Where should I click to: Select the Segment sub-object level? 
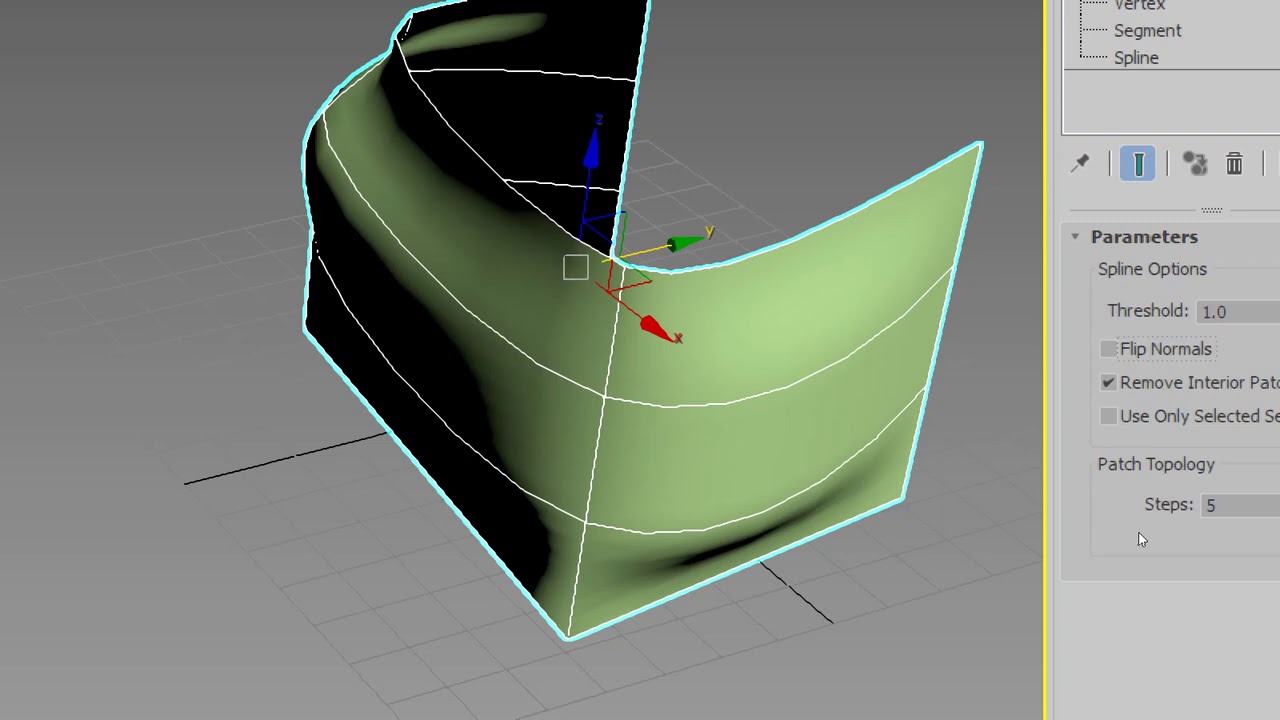tap(1148, 31)
